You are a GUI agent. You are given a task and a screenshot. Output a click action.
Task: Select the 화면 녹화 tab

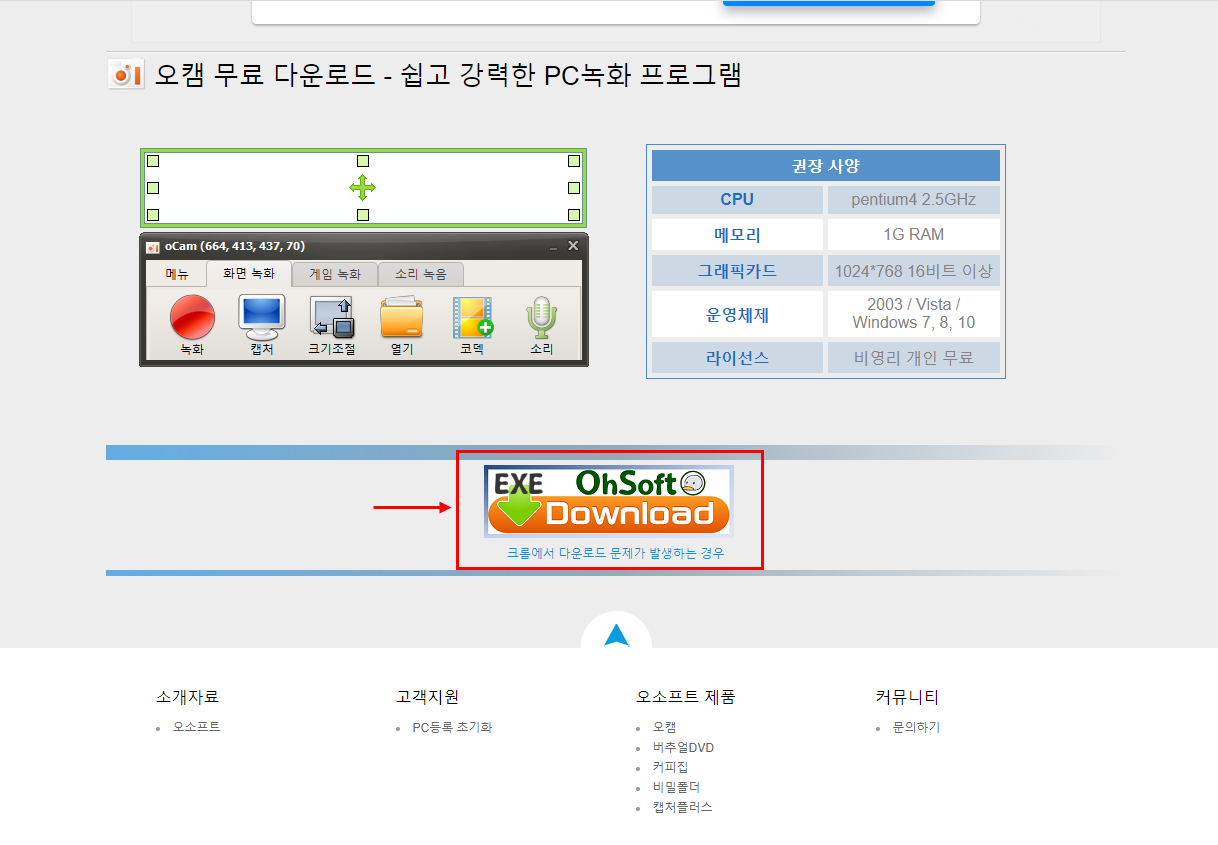[x=249, y=274]
